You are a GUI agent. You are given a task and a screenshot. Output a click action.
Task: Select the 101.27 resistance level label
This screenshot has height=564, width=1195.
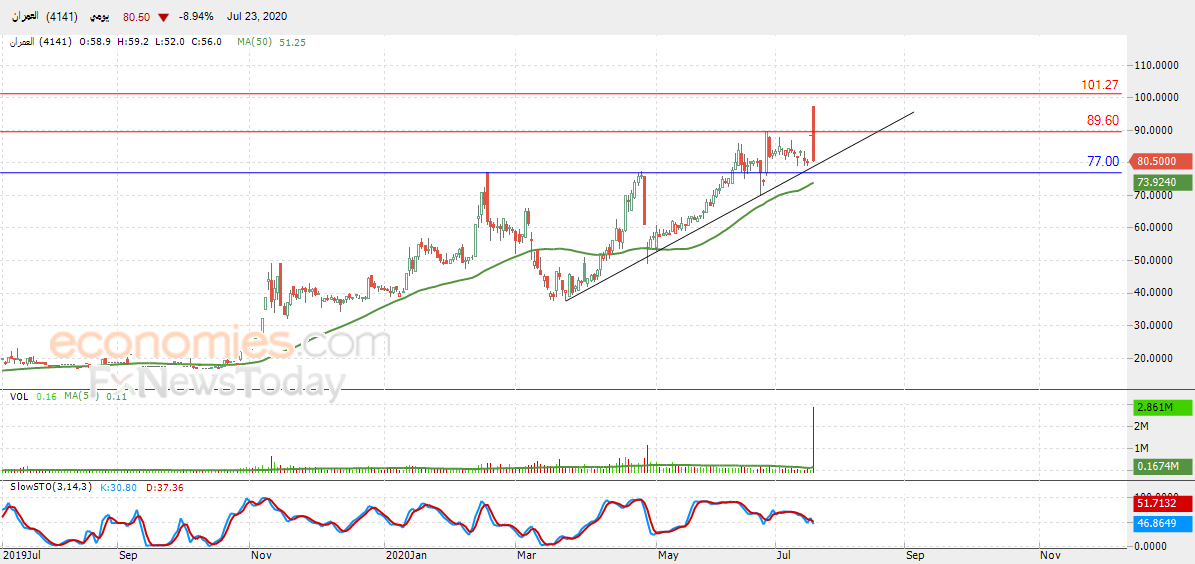coord(1100,85)
